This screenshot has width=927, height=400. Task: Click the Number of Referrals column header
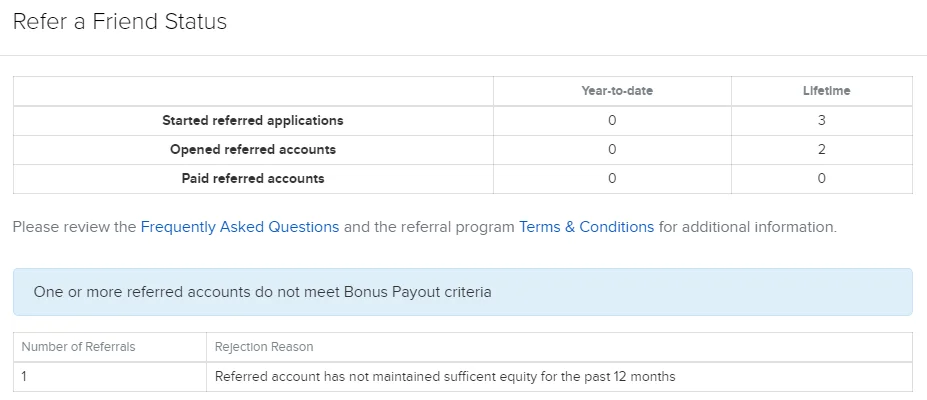(78, 347)
